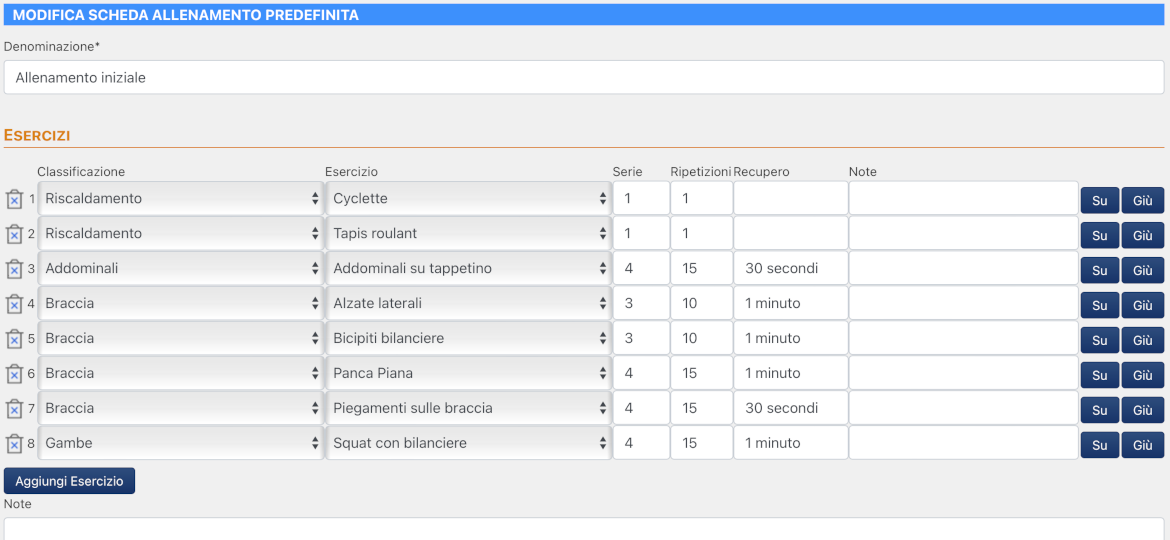
Task: Click trash icon for Alzate laterali row
Action: tap(14, 304)
